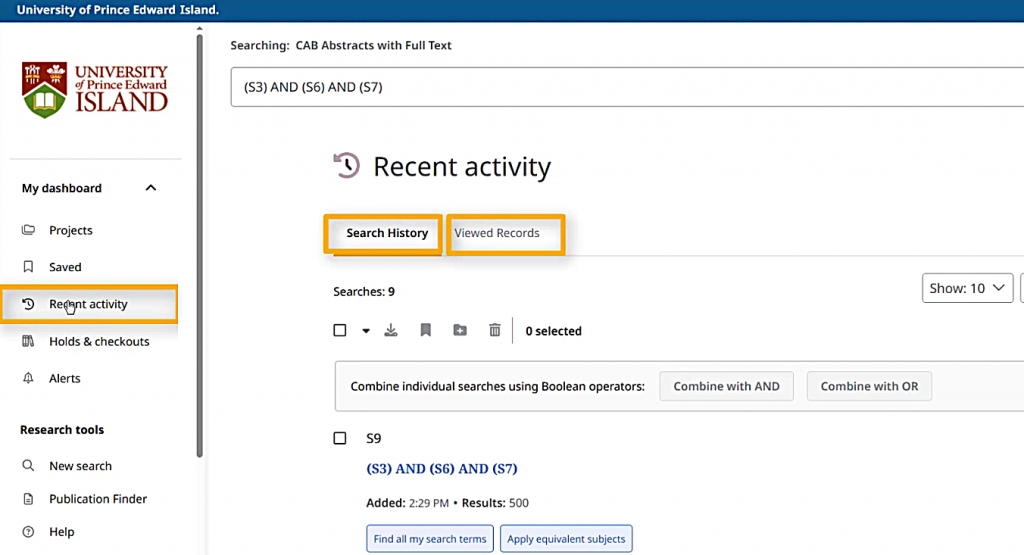Open Alerts from the dashboard menu
The image size is (1024, 555).
click(x=64, y=378)
